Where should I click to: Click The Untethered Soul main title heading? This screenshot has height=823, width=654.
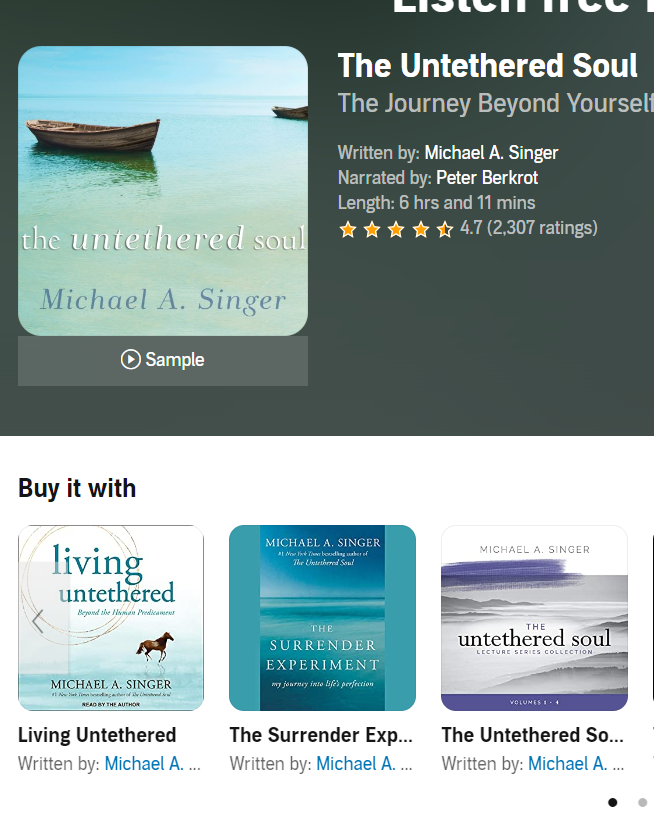(488, 66)
